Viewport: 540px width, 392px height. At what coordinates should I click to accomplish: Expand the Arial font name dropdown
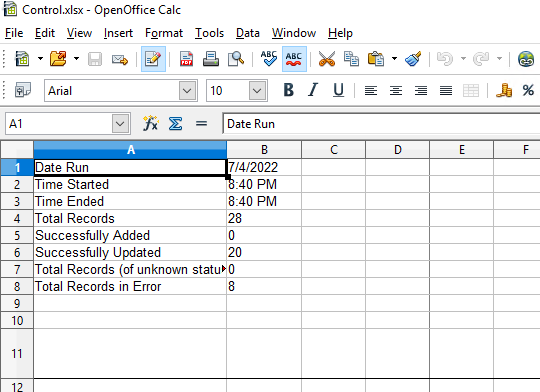(187, 91)
